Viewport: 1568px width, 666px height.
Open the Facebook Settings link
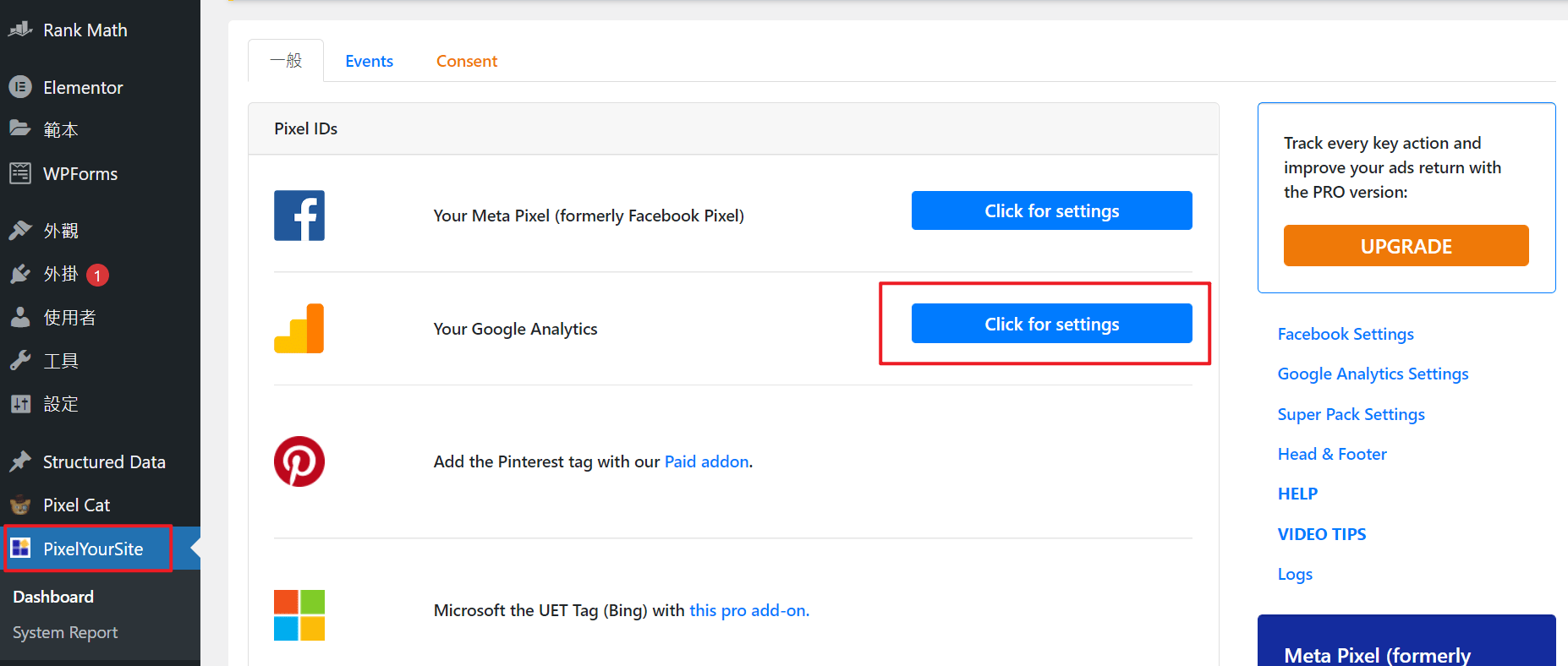click(1346, 334)
